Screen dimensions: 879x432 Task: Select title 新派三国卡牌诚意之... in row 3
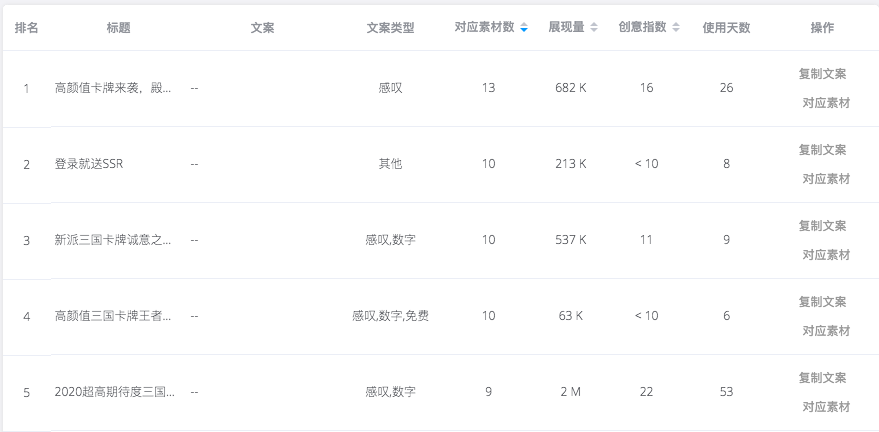pyautogui.click(x=113, y=240)
